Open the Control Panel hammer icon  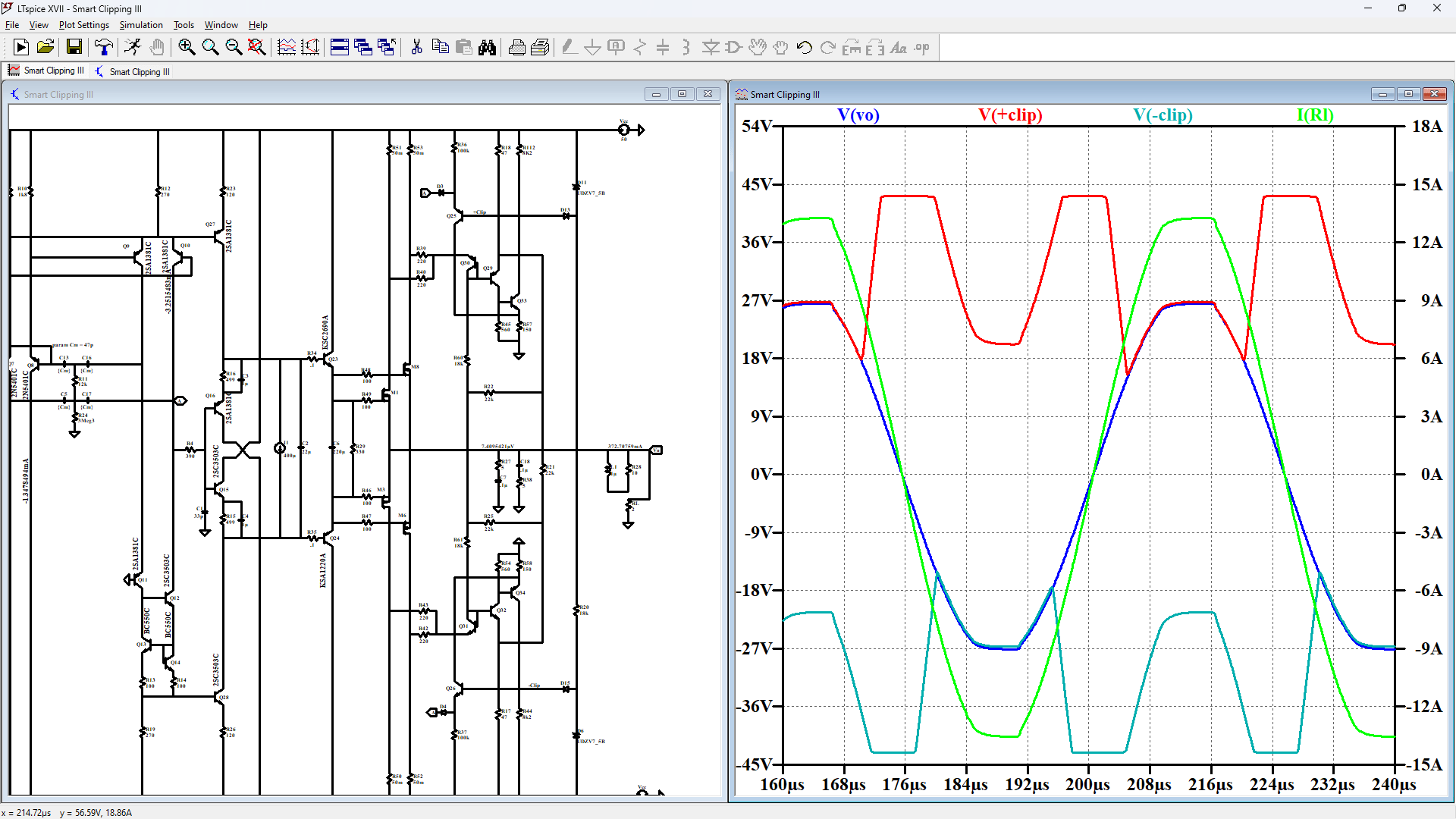(103, 47)
